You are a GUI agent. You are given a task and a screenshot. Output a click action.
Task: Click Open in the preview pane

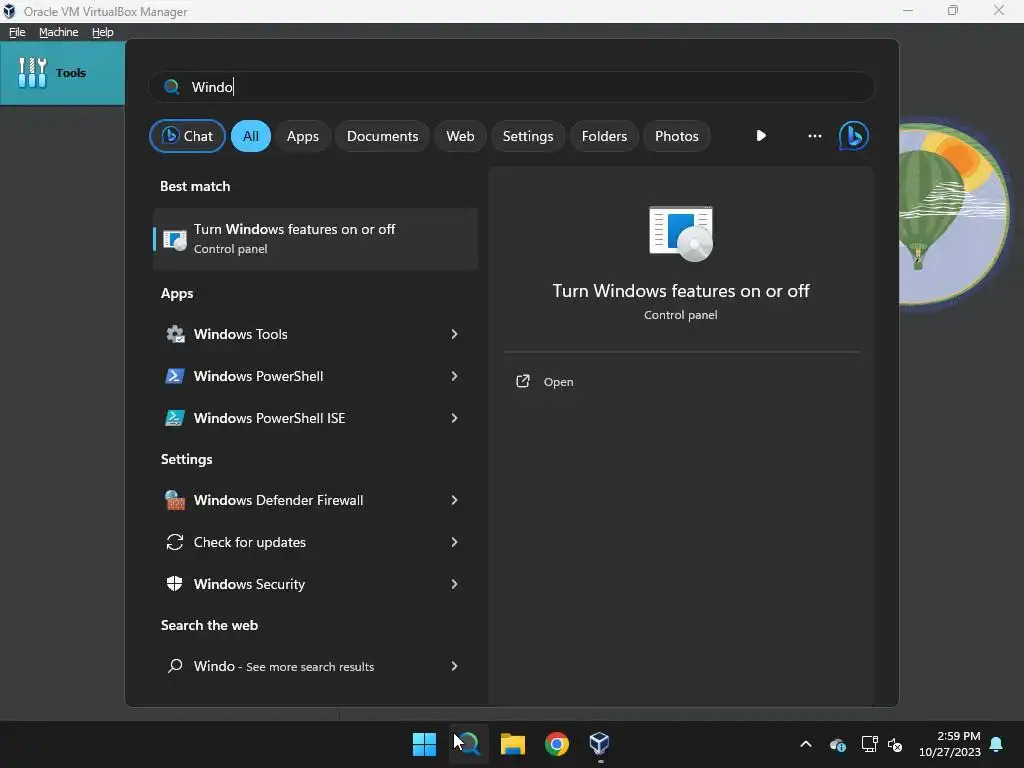tap(558, 382)
